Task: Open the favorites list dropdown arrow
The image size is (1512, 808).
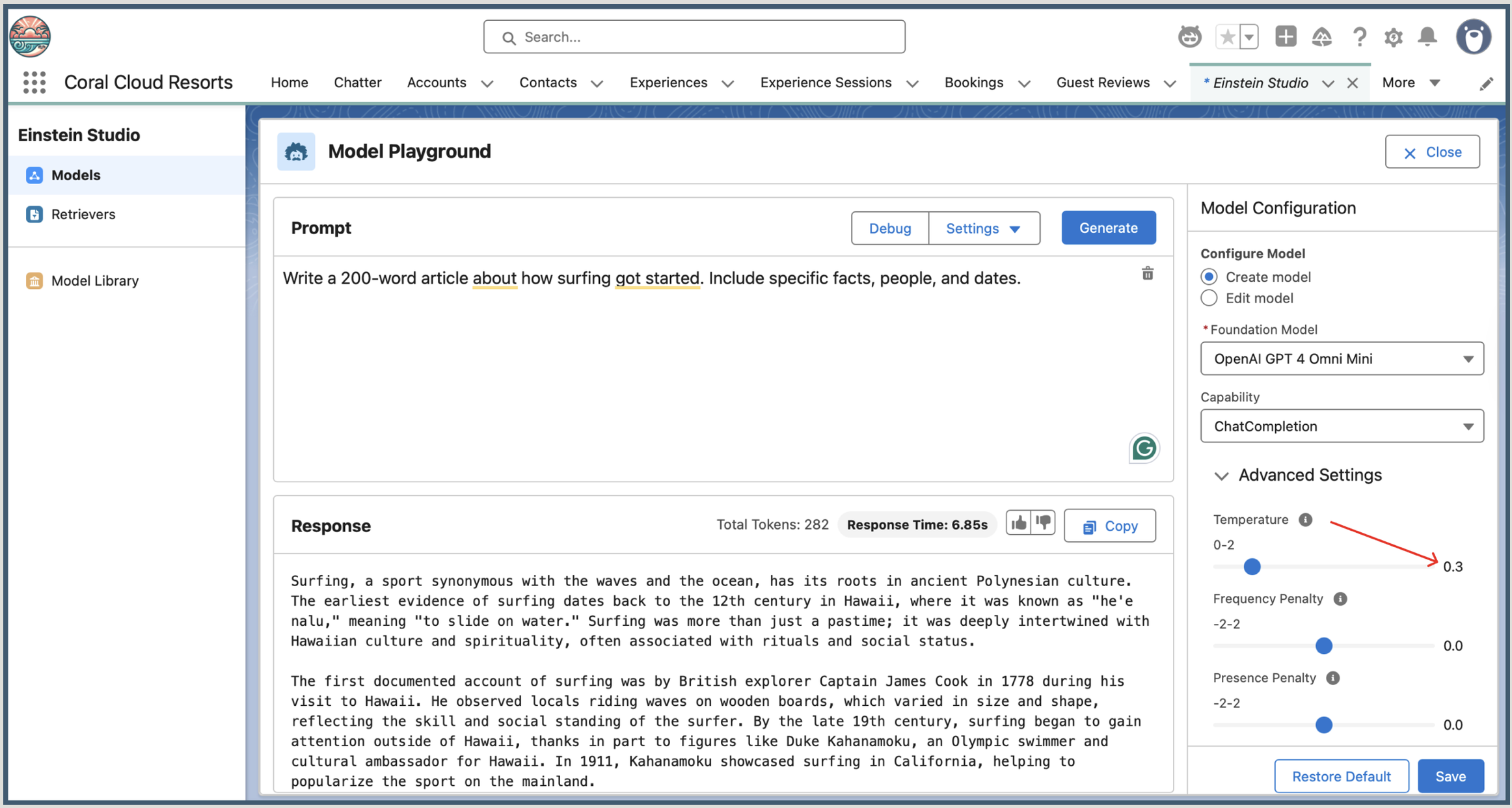Action: (1249, 37)
